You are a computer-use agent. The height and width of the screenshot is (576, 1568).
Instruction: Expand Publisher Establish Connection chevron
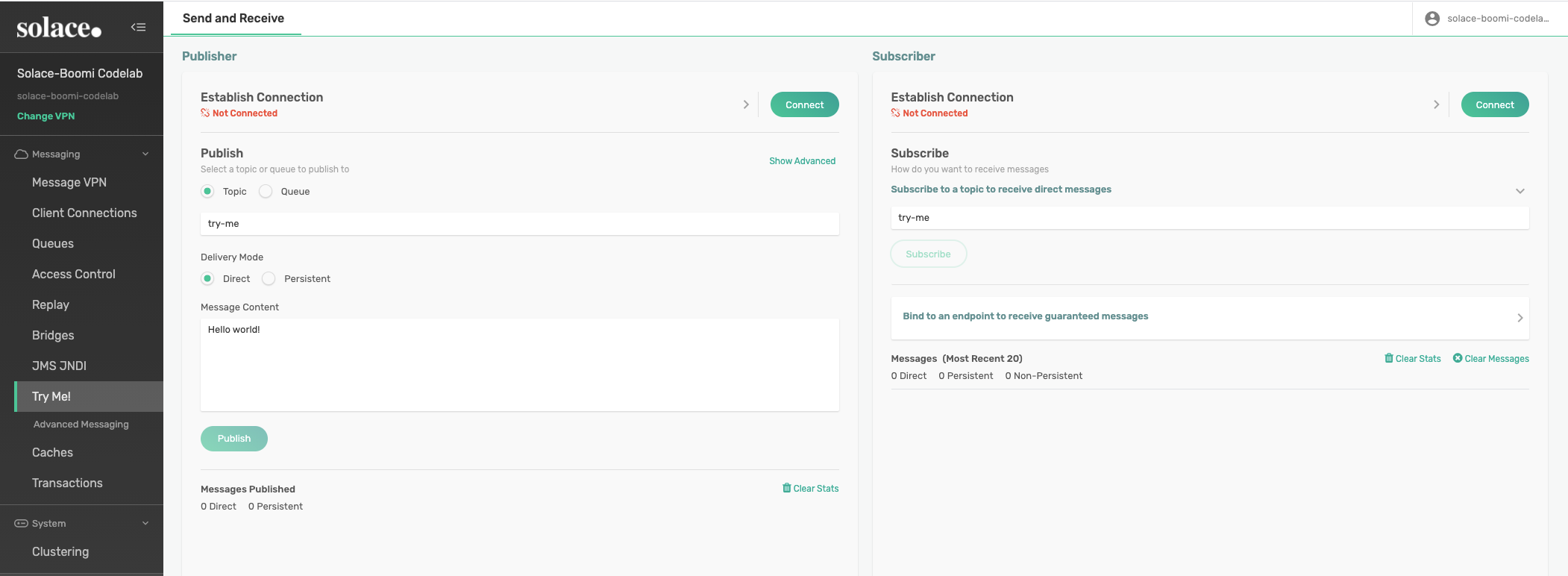[745, 105]
